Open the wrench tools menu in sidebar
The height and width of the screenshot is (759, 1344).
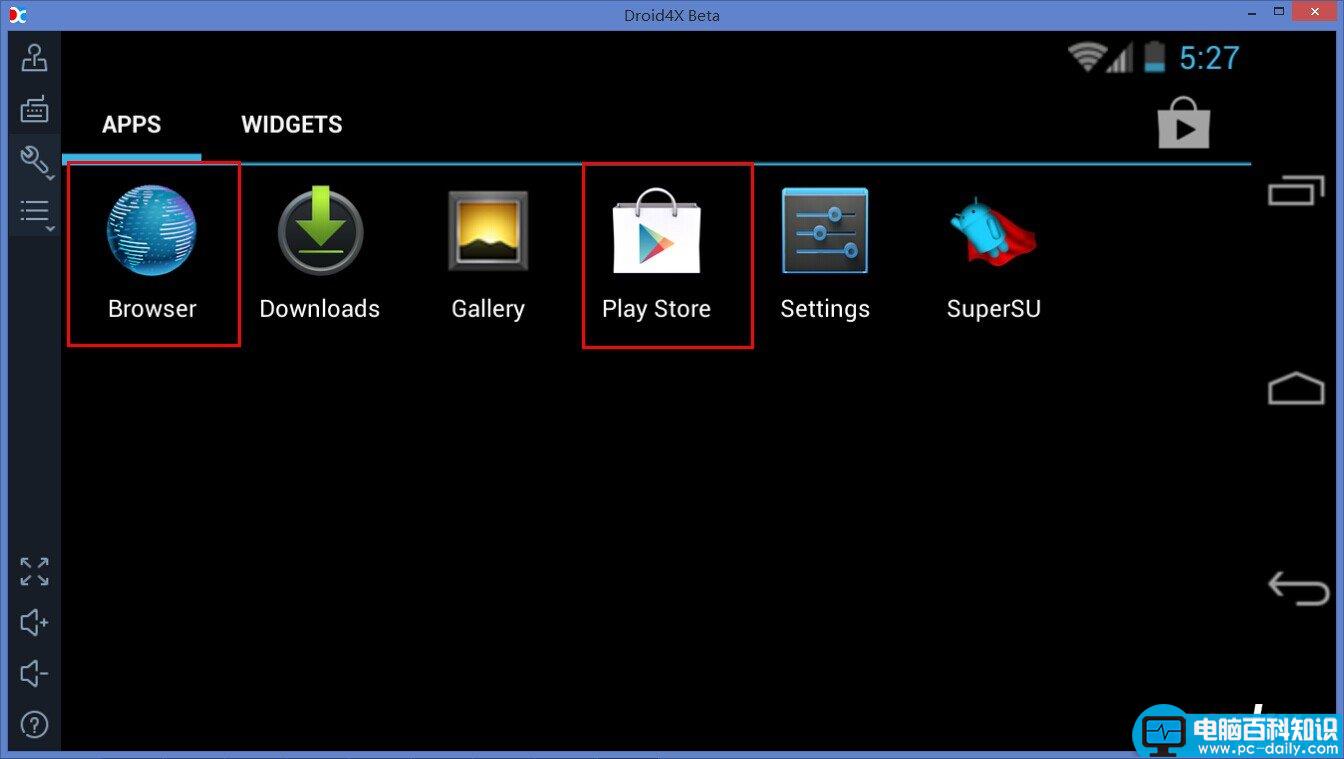tap(35, 160)
